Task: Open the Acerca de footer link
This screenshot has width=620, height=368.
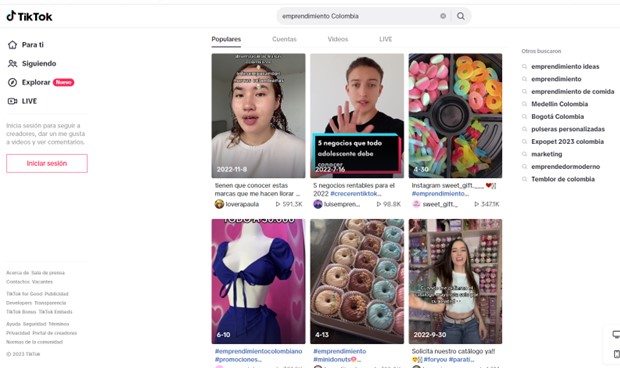Action: tap(17, 273)
